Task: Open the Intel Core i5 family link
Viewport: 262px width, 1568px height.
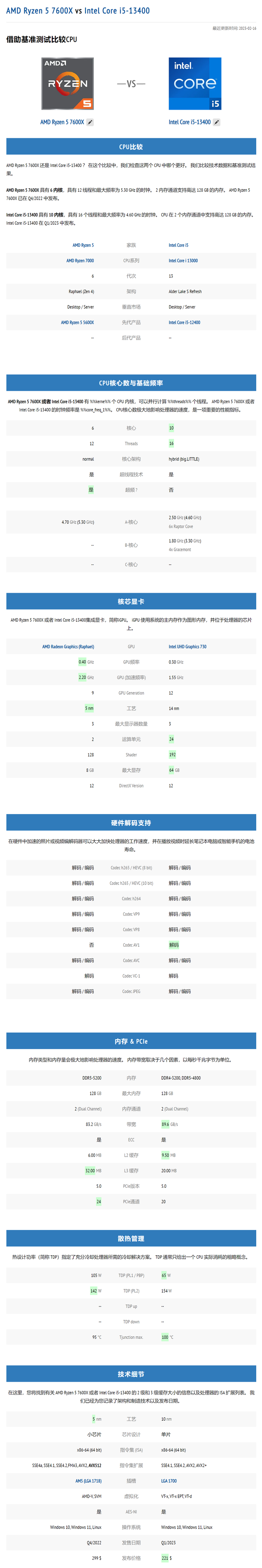Action: click(178, 245)
